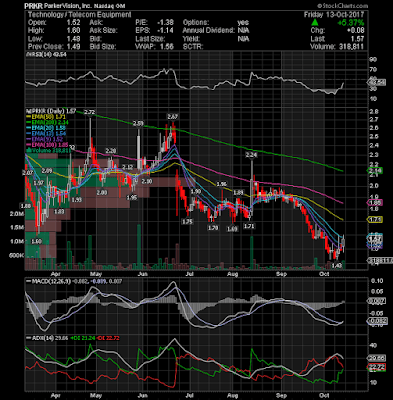Click the yellow 1.71 axis price tag
393x400 pixels.
pyautogui.click(x=375, y=219)
